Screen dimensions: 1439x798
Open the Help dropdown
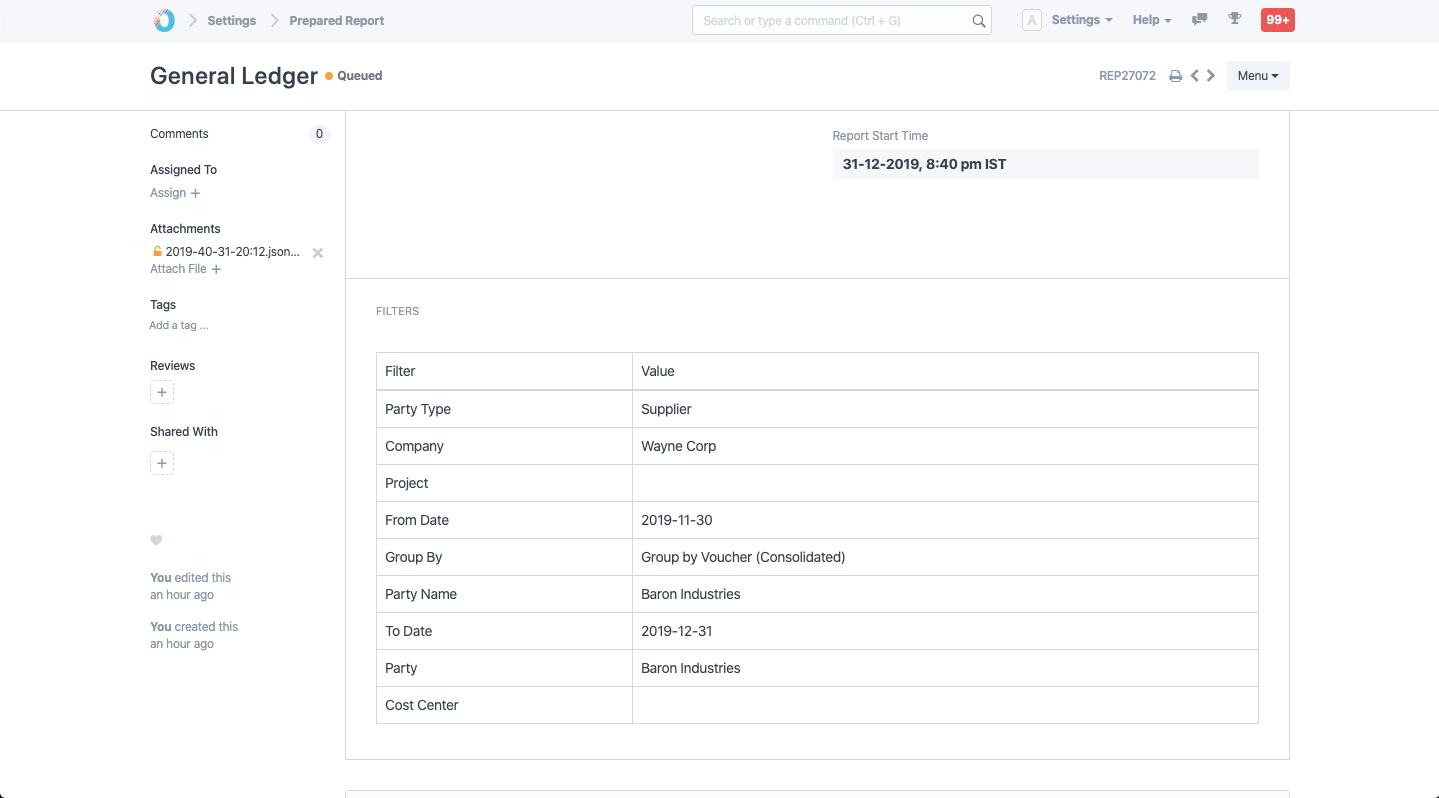point(1151,19)
